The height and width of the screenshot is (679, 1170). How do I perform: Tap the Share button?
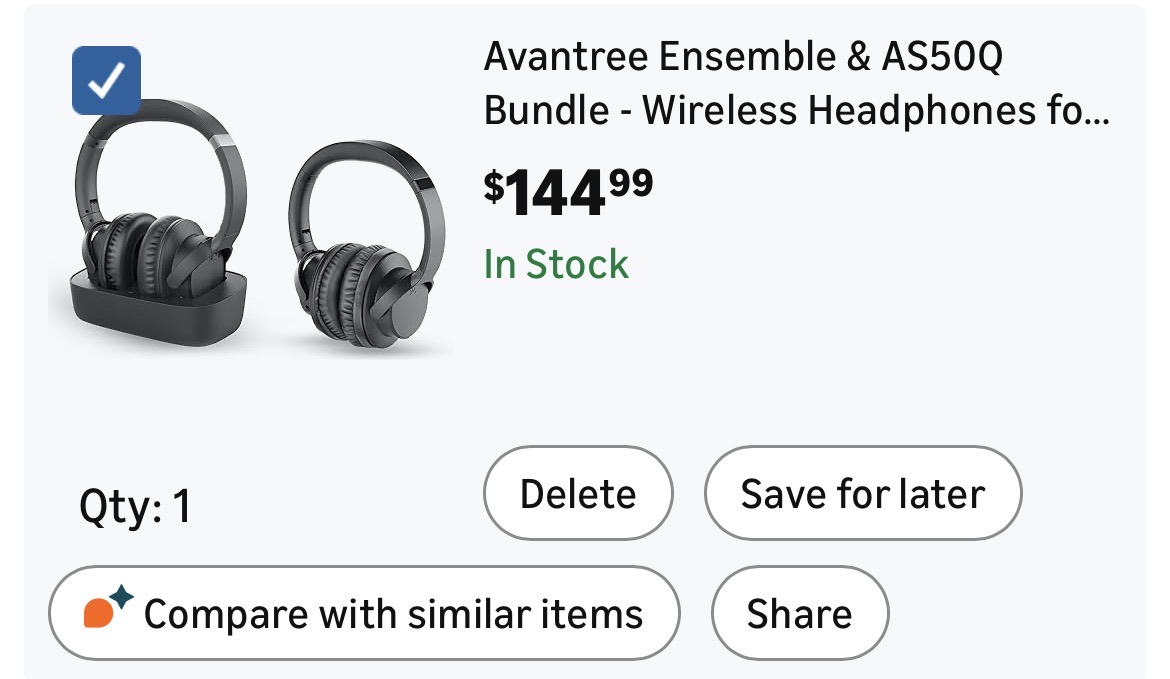(x=799, y=613)
